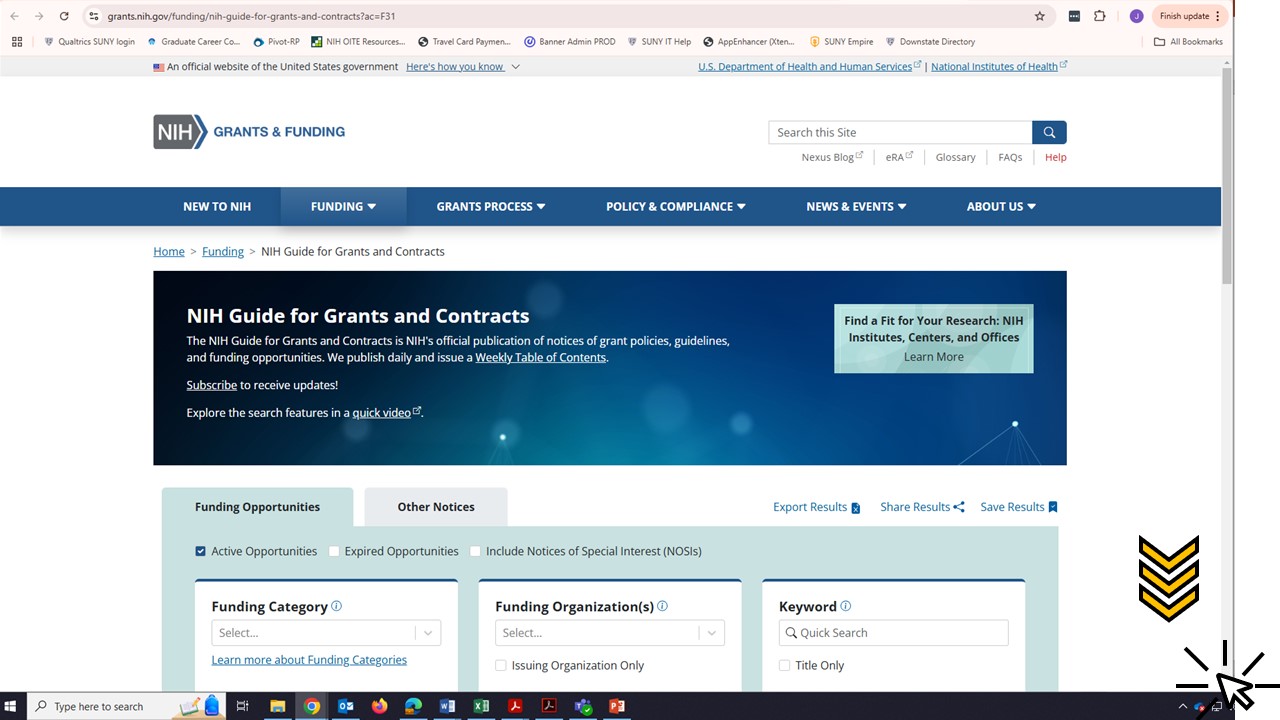Click Subscribe to receive updates
This screenshot has width=1280, height=720.
212,385
